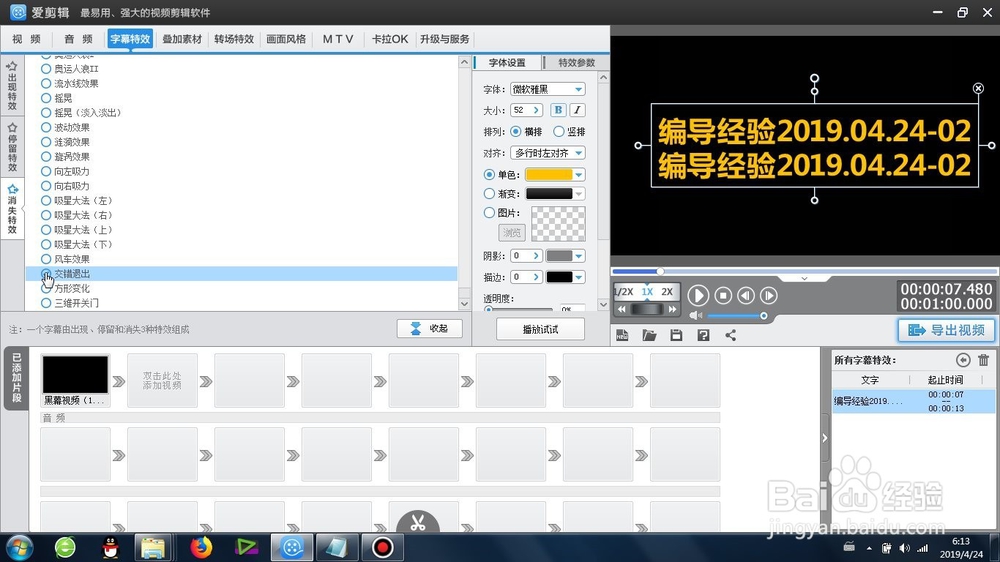Click 播放试试 preview button
The image size is (1000, 562).
[540, 329]
